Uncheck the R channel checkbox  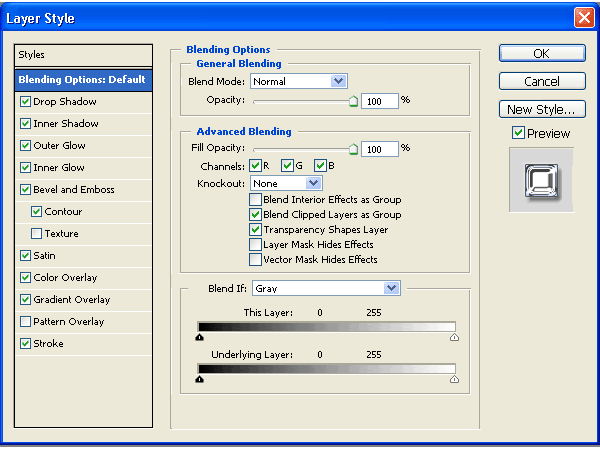tap(257, 165)
